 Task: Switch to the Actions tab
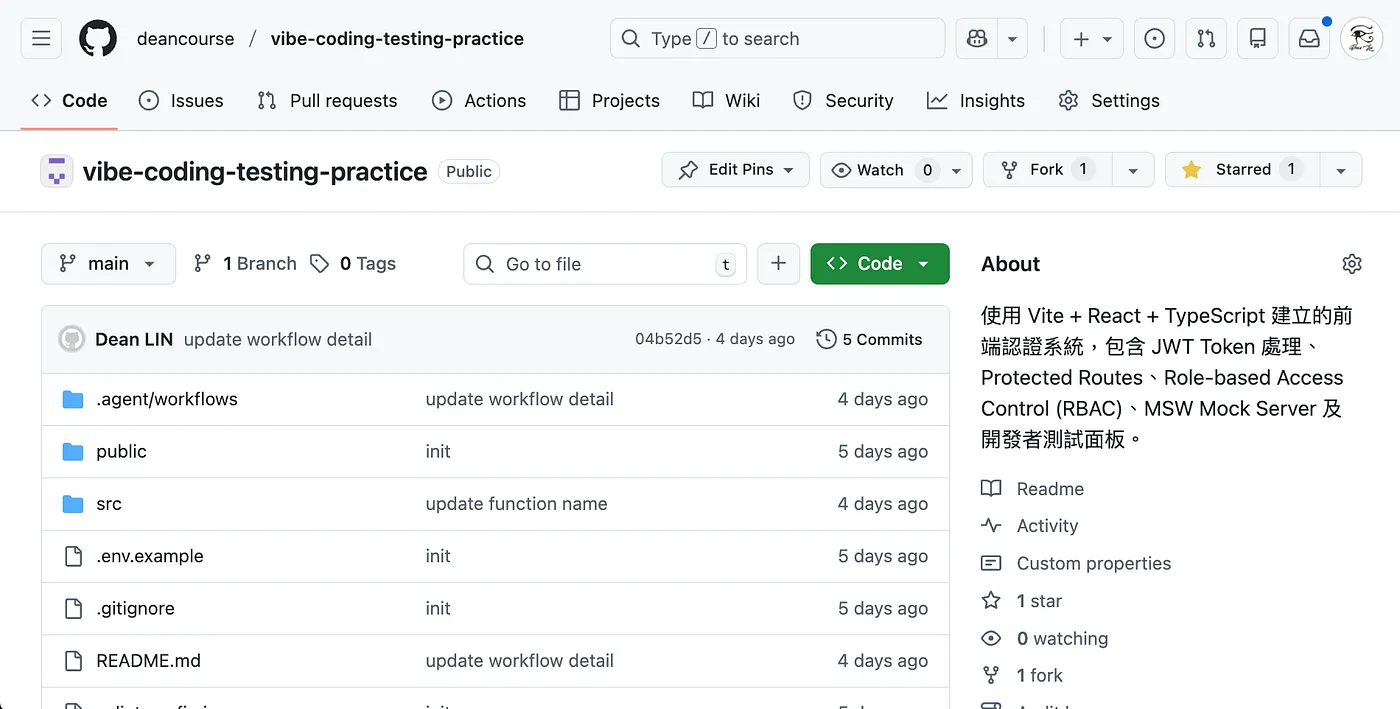point(479,100)
